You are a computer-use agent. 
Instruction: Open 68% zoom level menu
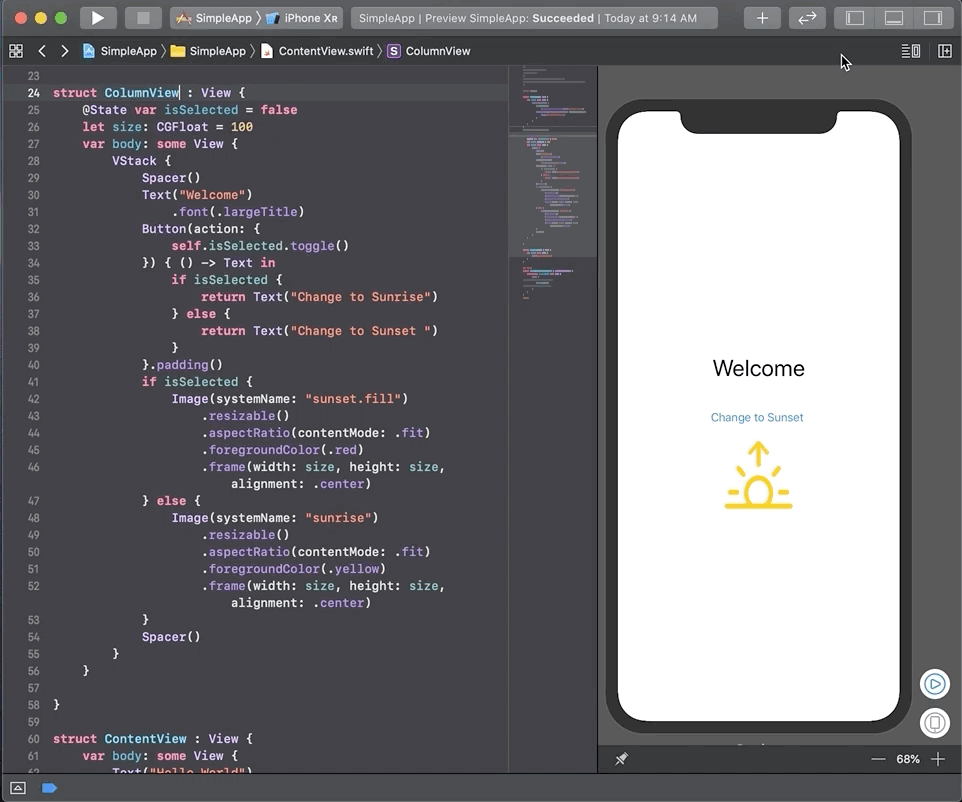[907, 759]
